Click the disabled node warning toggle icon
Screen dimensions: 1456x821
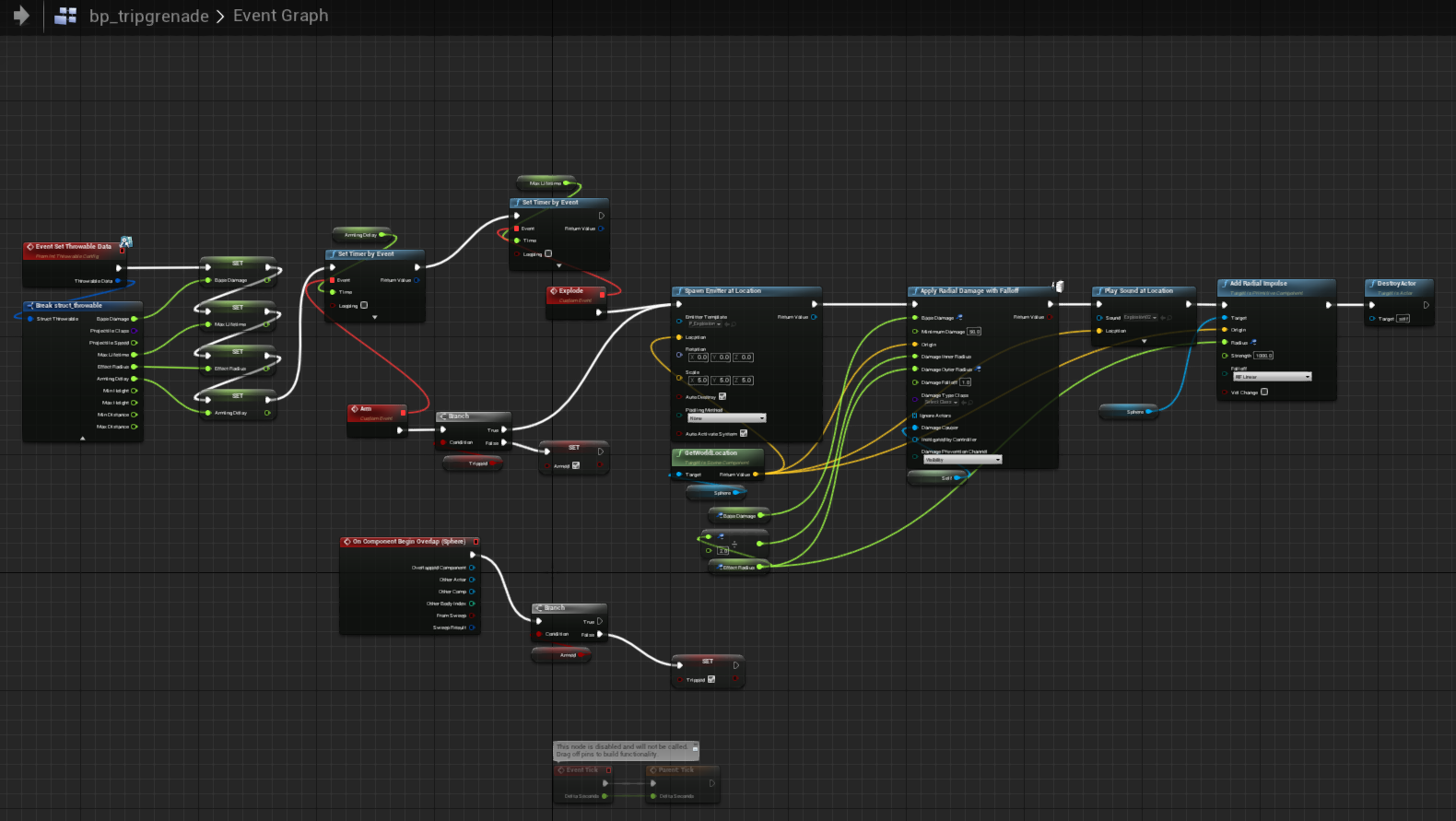click(694, 749)
